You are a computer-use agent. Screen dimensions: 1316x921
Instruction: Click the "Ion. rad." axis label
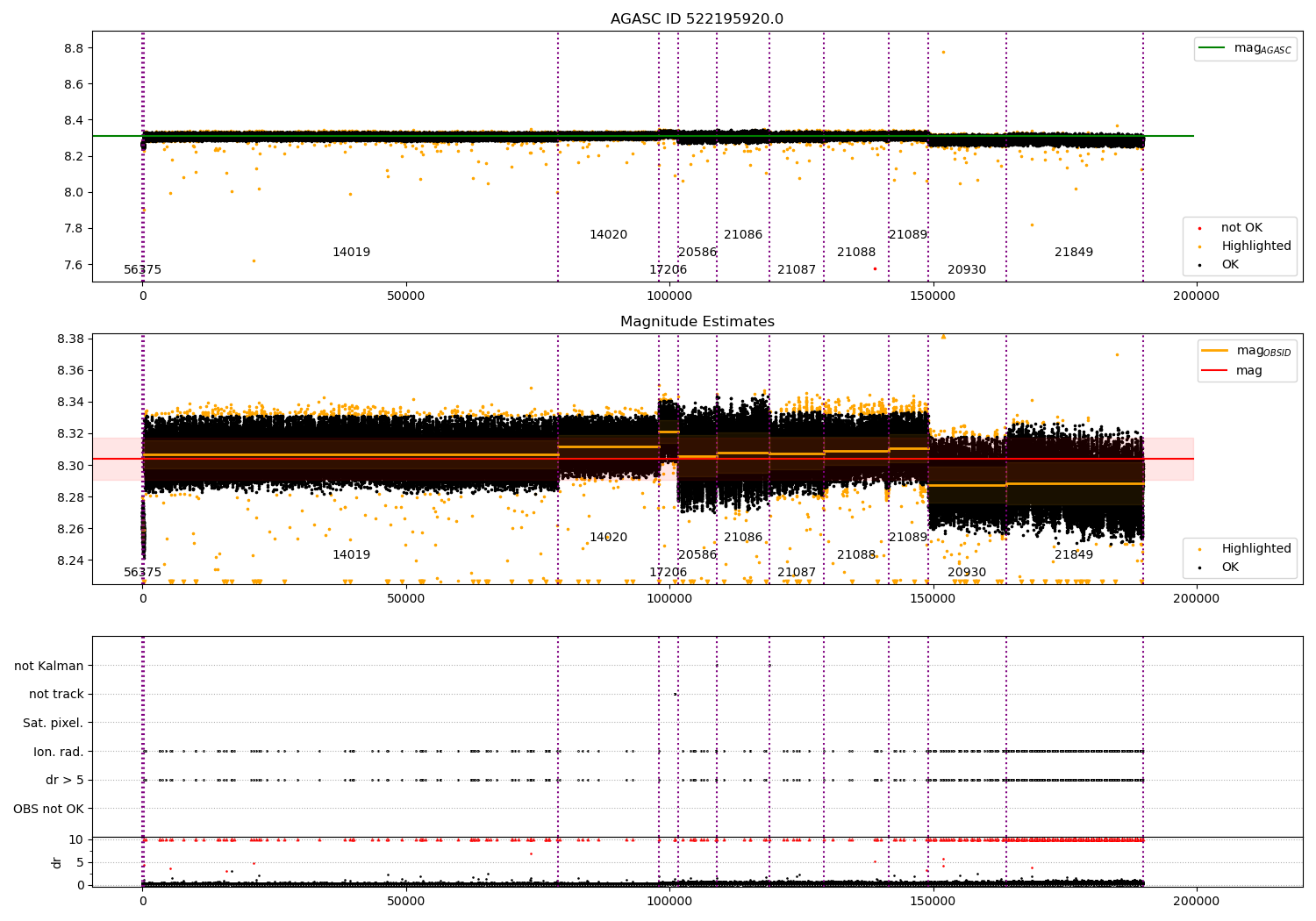59,752
